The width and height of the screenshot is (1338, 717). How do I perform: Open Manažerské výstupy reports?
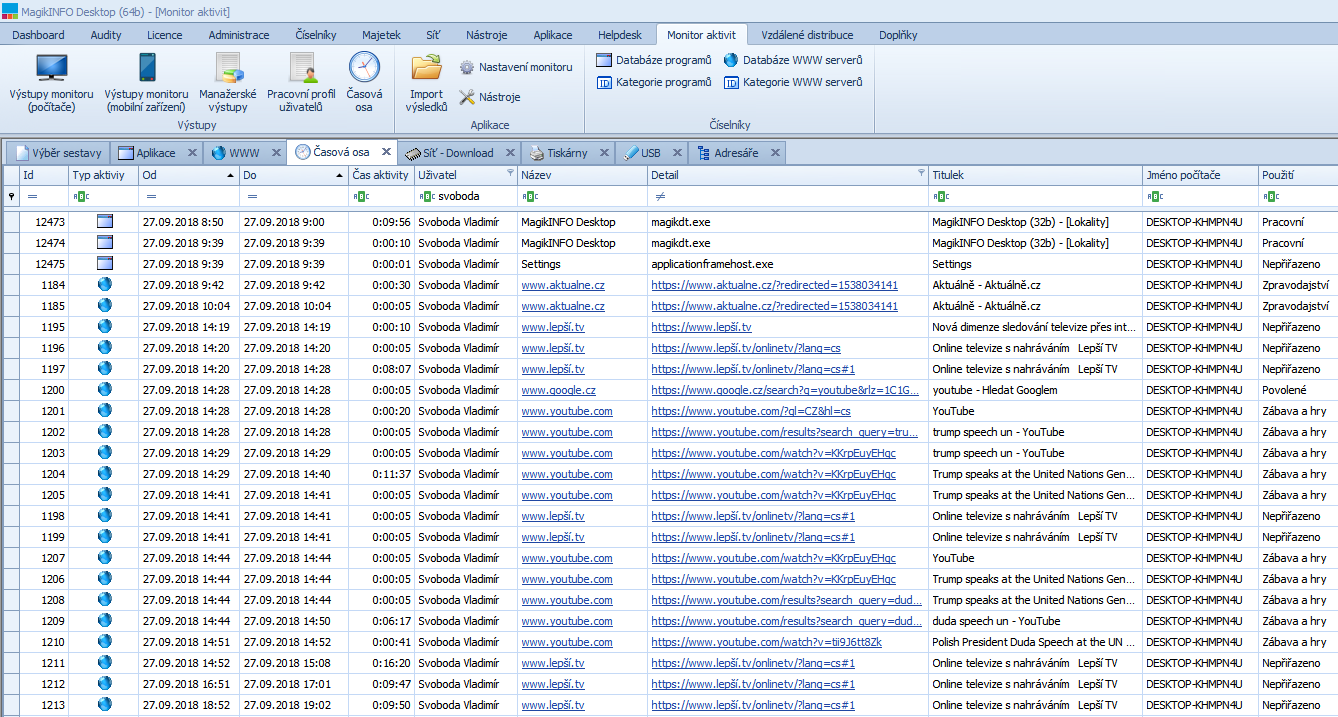point(229,82)
